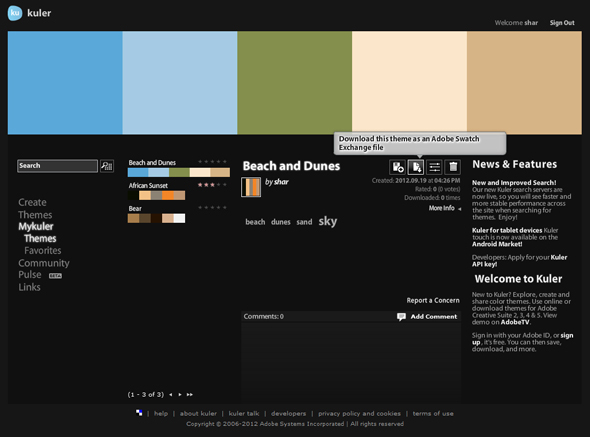Open top-level Themes in the sidebar
590x437 pixels.
(x=35, y=215)
